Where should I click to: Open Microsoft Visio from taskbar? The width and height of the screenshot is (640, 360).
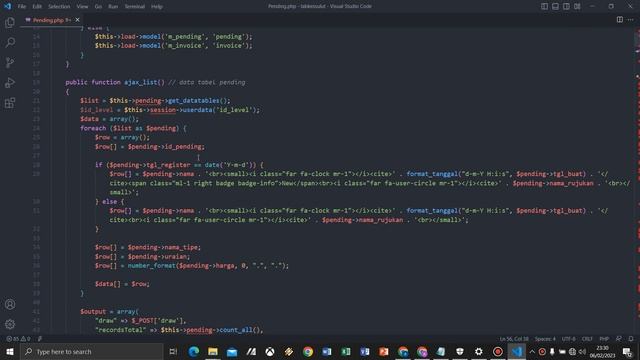(x=365, y=351)
